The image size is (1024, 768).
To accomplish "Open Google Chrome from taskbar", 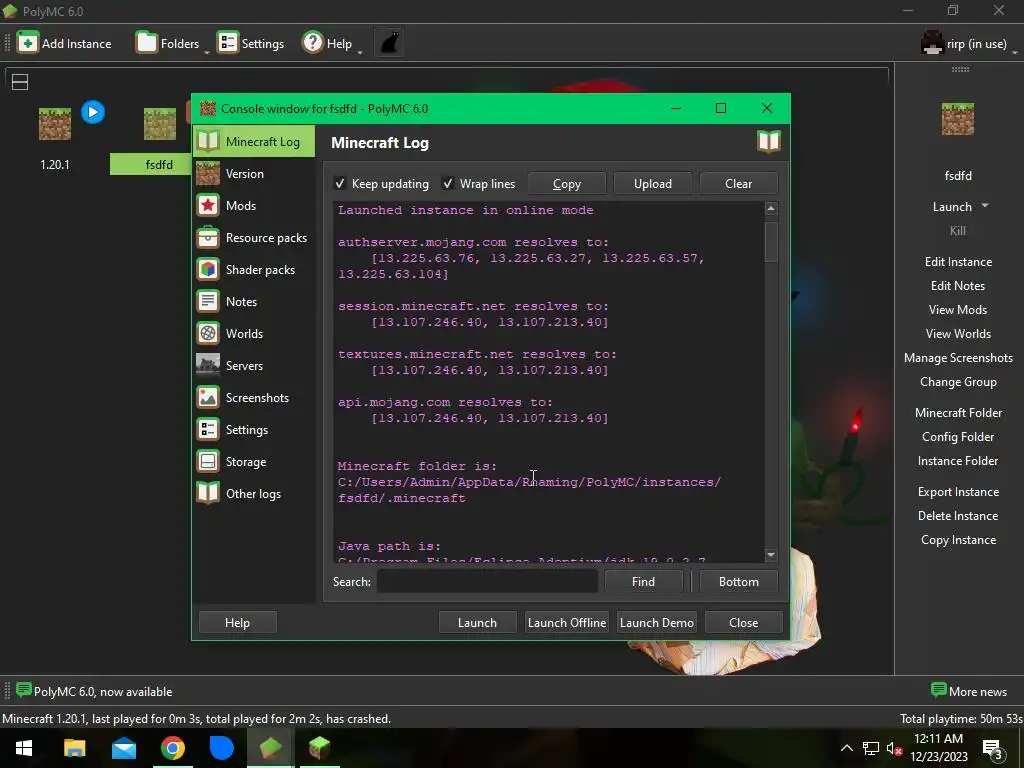I will (x=172, y=748).
